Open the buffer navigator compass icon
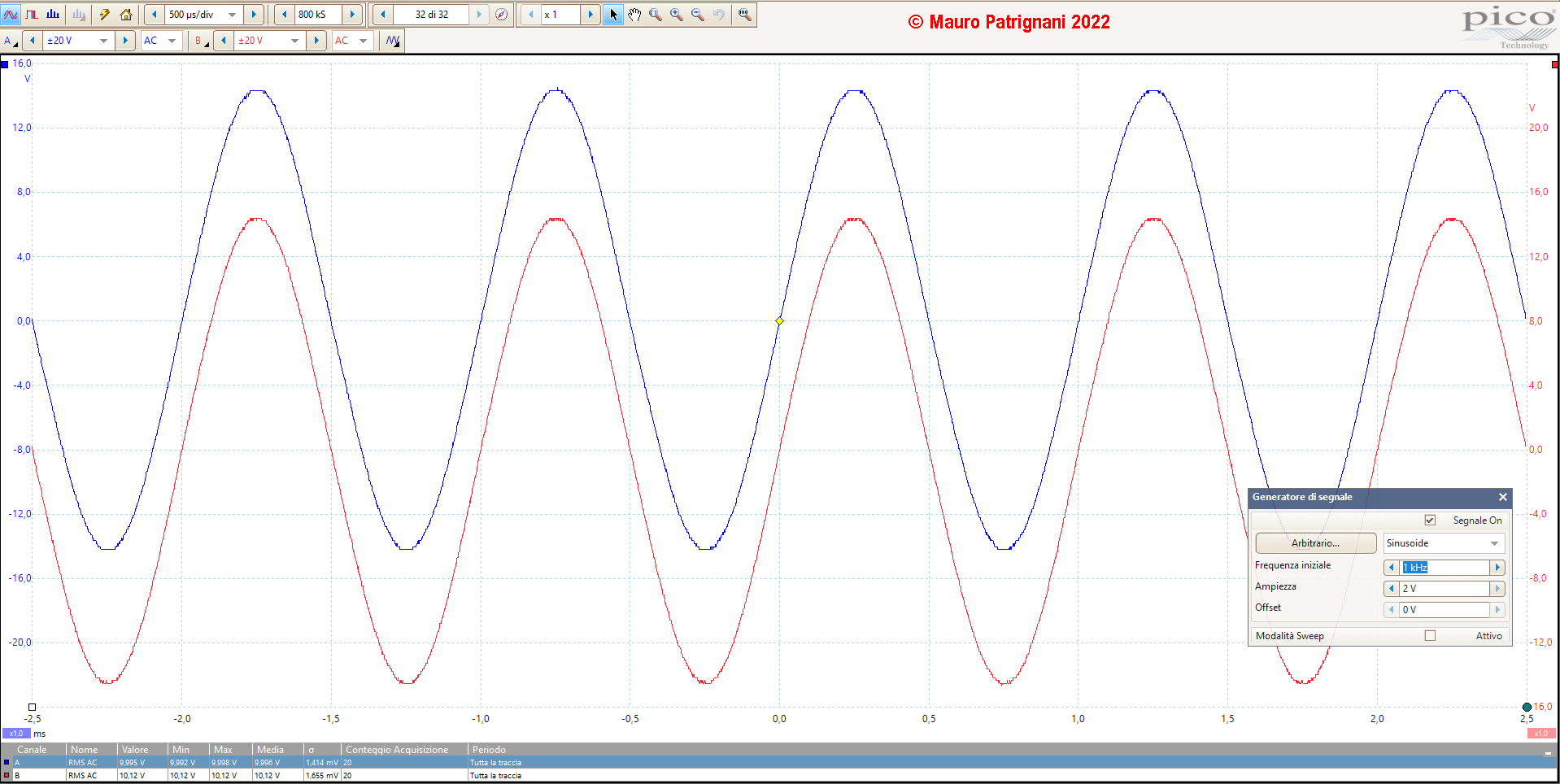The width and height of the screenshot is (1560, 784). pyautogui.click(x=502, y=15)
